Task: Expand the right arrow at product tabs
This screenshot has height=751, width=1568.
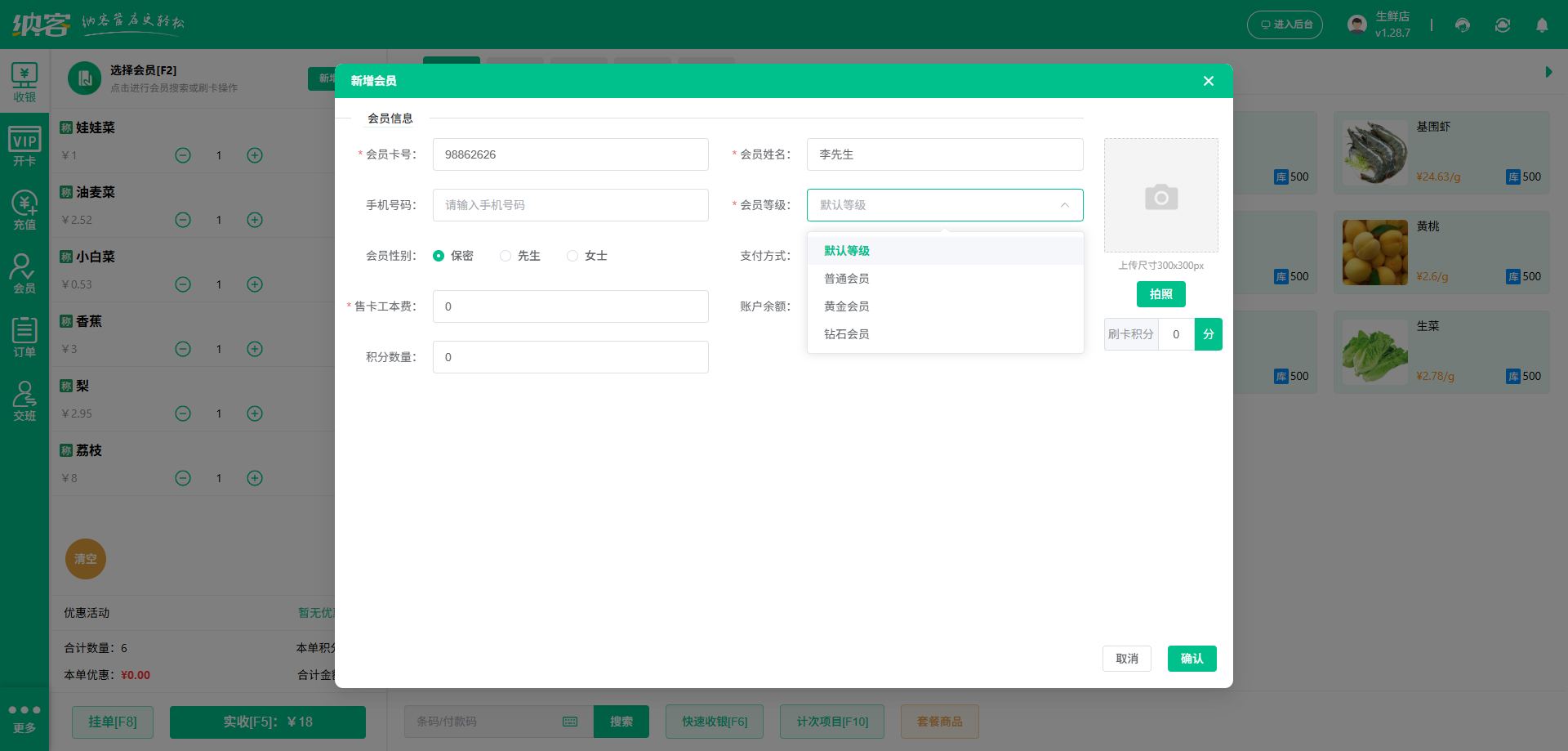Action: (x=1548, y=72)
